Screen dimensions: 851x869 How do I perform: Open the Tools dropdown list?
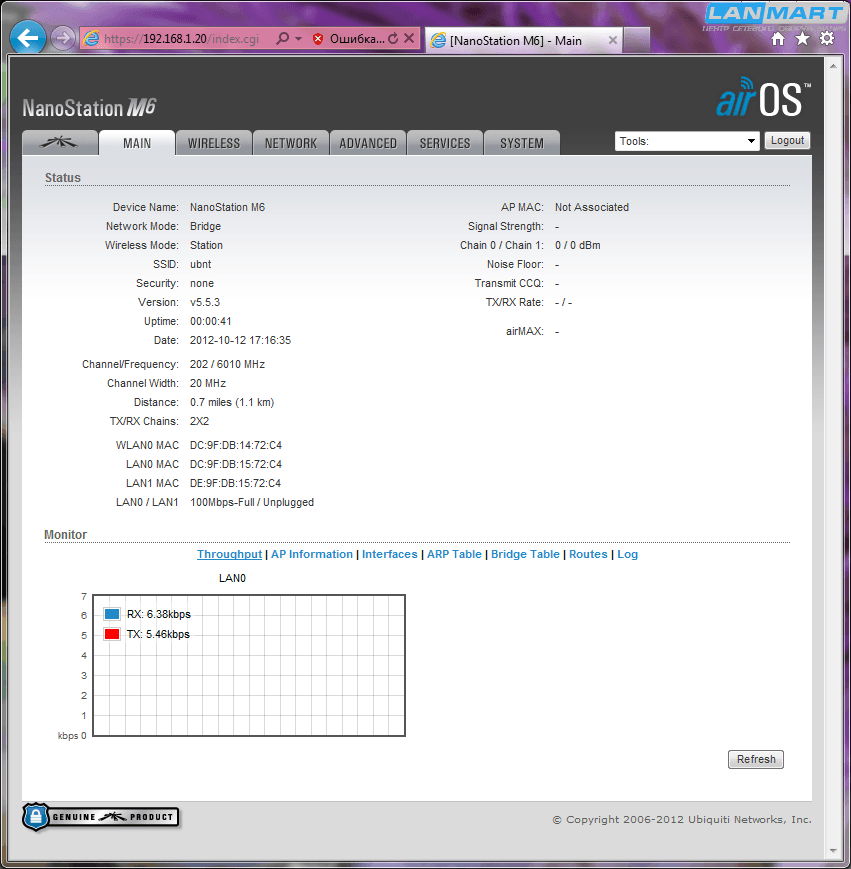(687, 141)
